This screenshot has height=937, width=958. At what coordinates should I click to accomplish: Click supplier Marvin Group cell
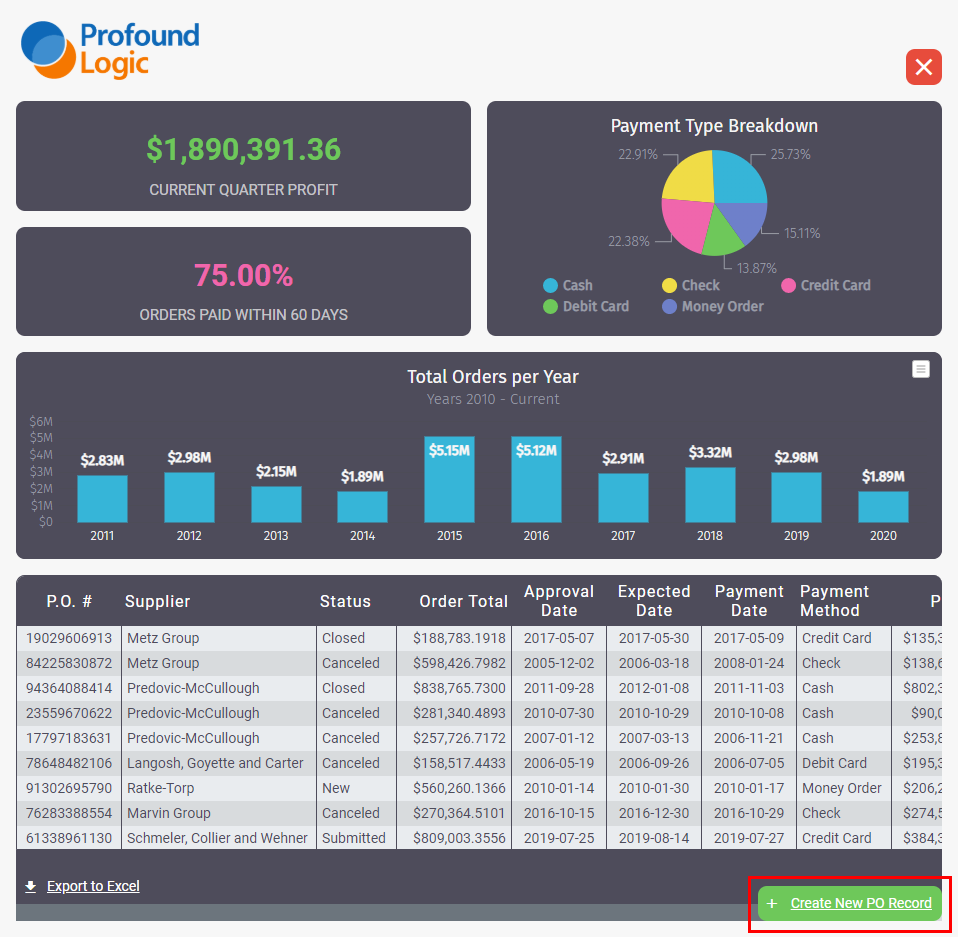[219, 813]
